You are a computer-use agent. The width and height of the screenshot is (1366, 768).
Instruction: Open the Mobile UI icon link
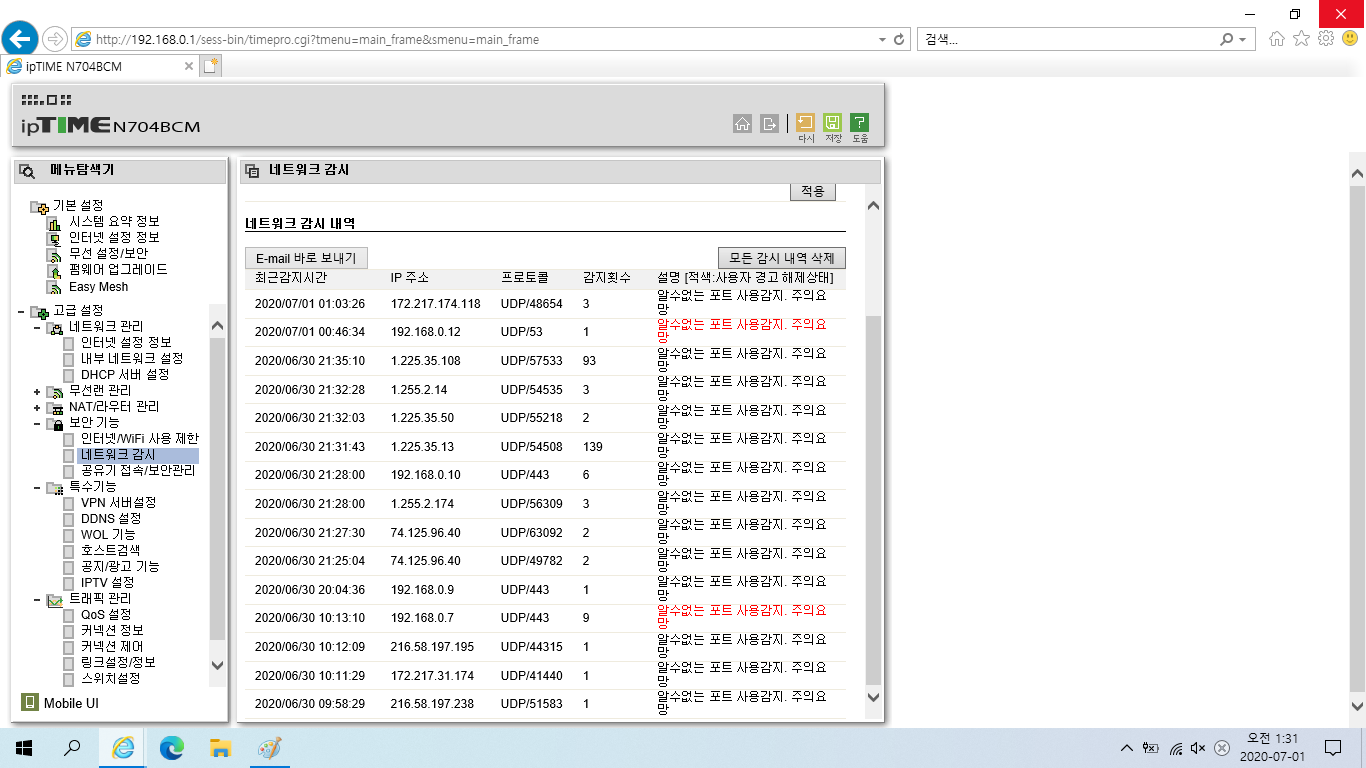[30, 702]
